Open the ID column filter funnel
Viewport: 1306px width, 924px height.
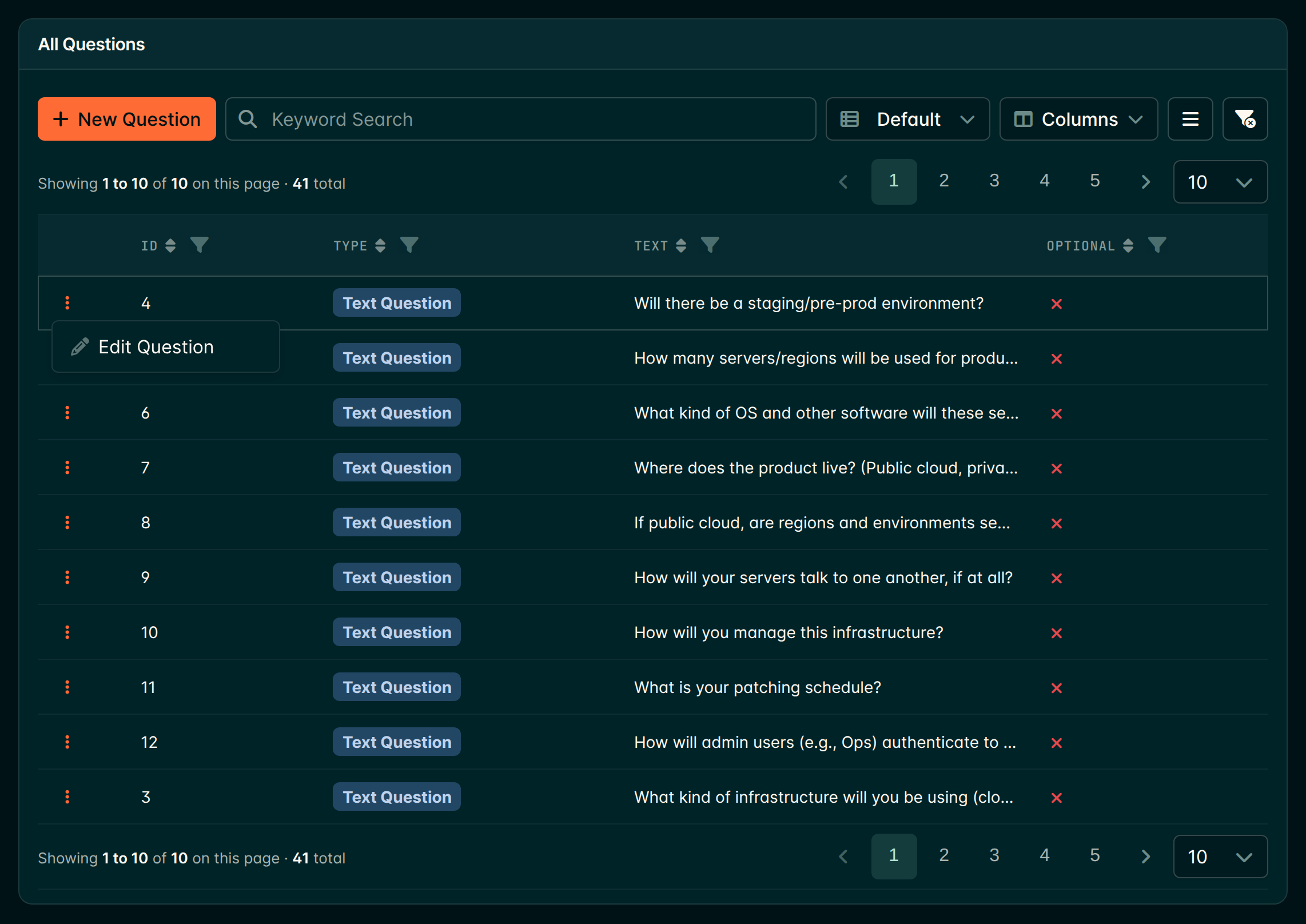click(x=199, y=245)
